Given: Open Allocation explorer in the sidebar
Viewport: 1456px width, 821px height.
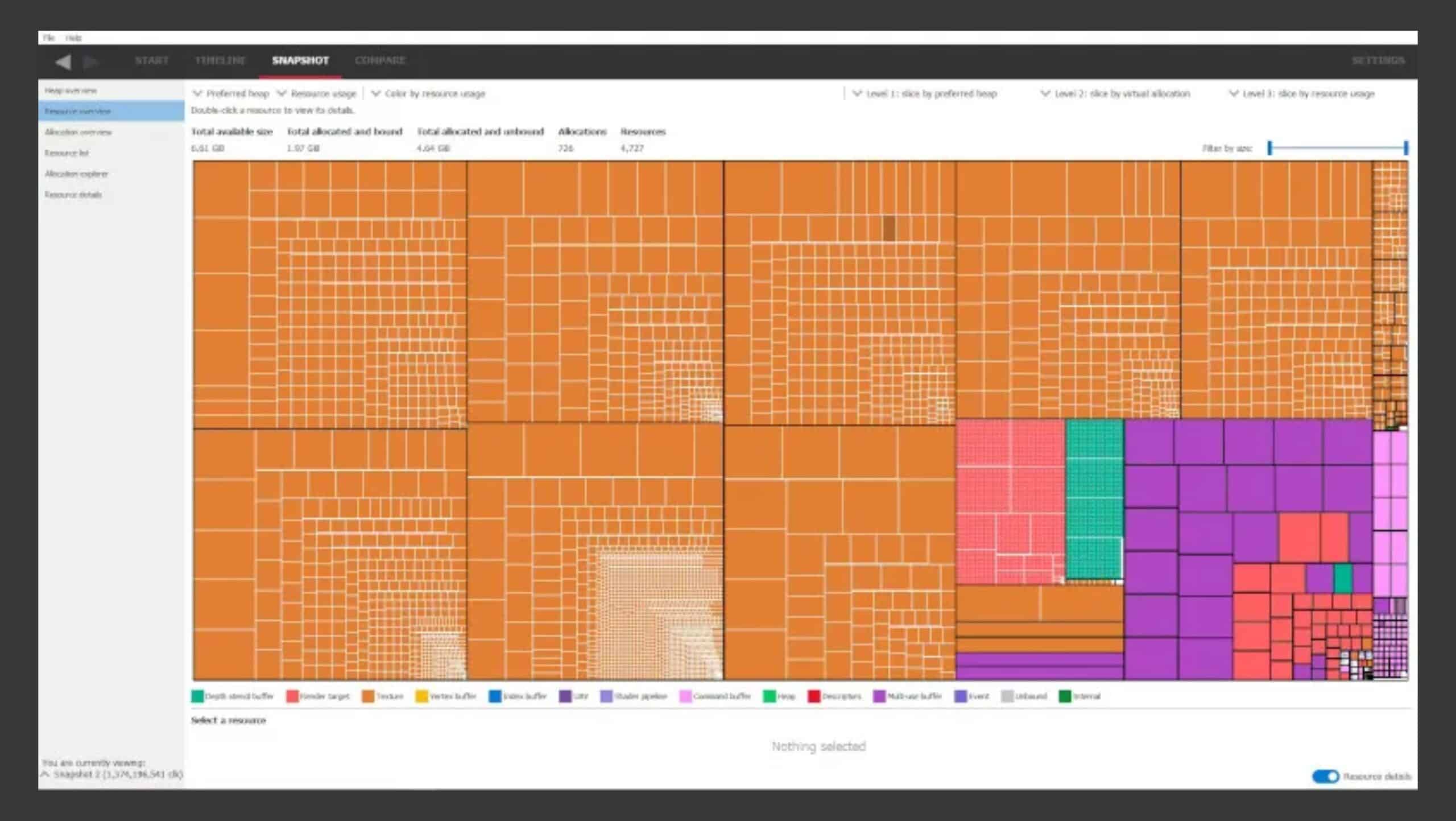Looking at the screenshot, I should pos(111,174).
